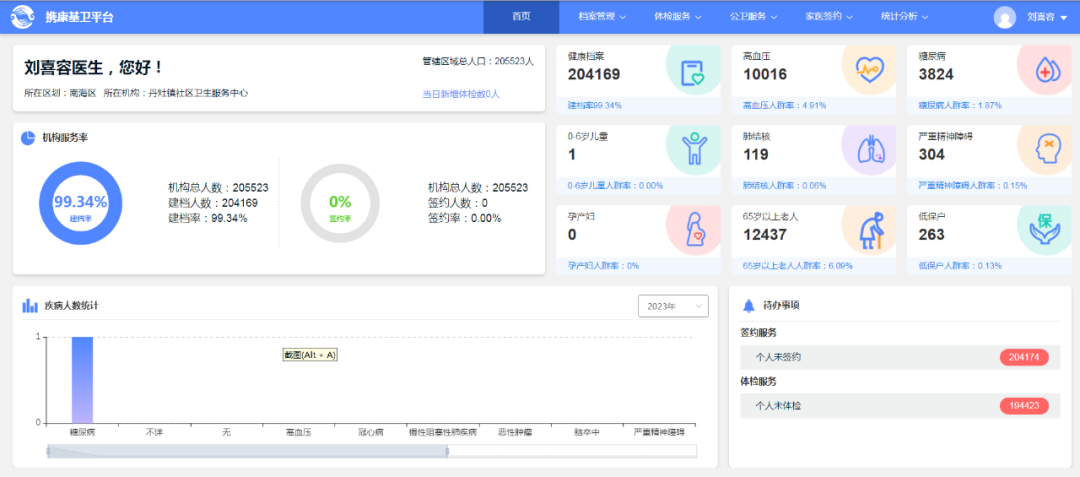
Task: Click the 194423 unexamined count badge
Action: [x=1023, y=406]
